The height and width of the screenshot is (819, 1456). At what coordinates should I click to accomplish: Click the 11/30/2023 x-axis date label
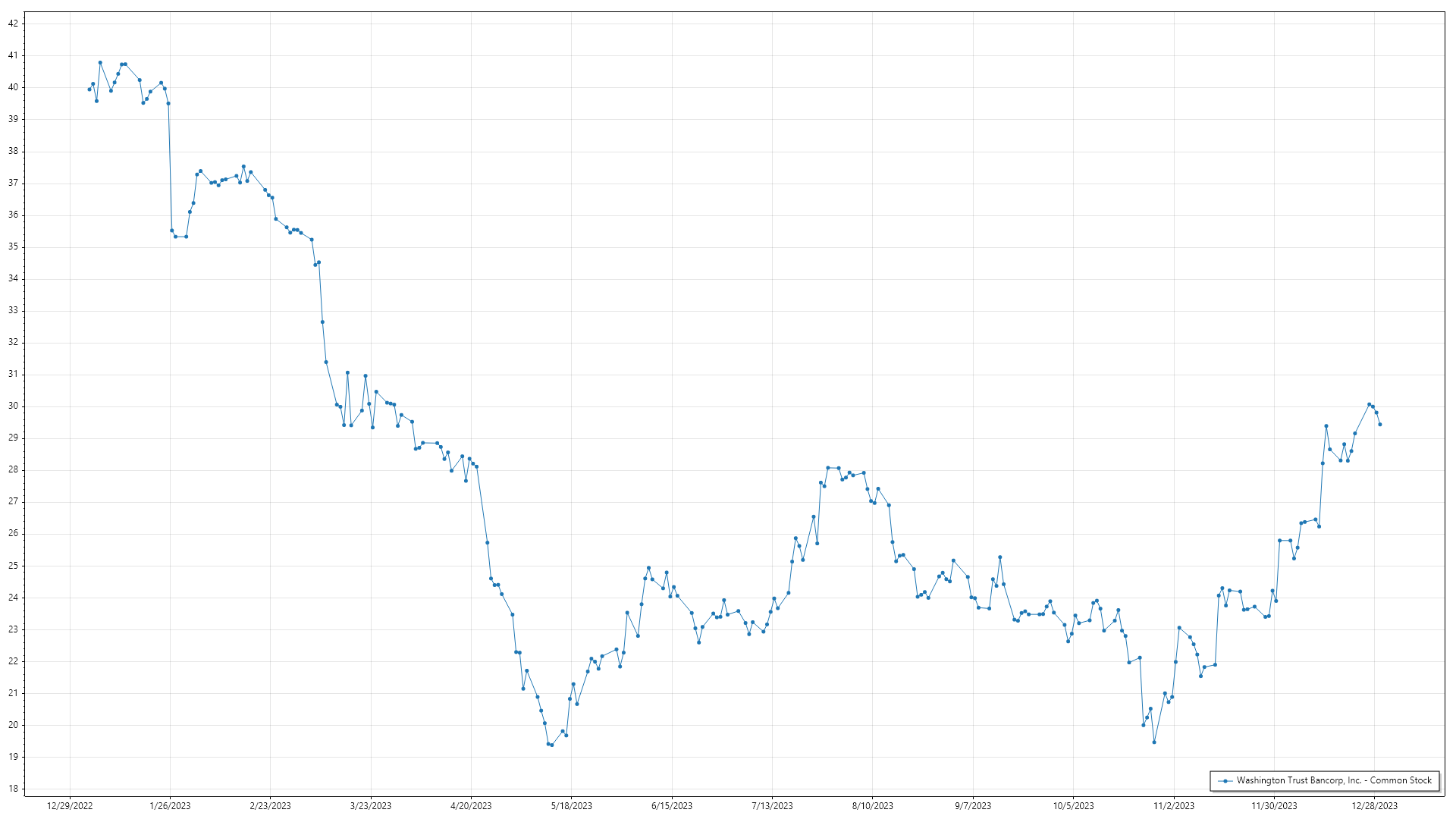click(x=1274, y=805)
